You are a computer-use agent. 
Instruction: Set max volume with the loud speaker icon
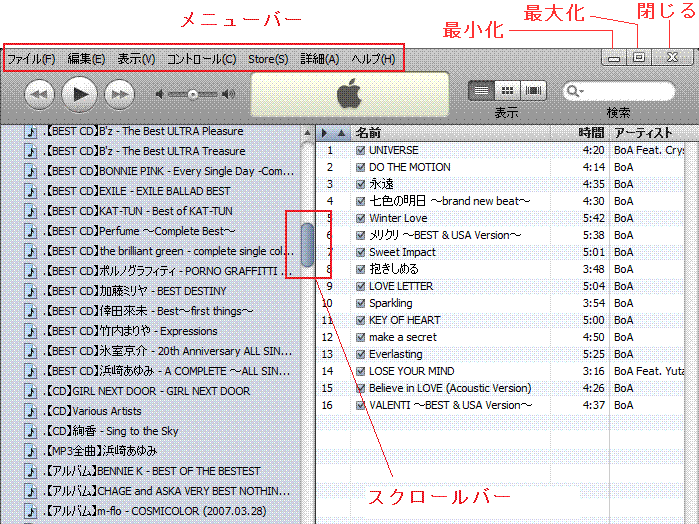[228, 94]
